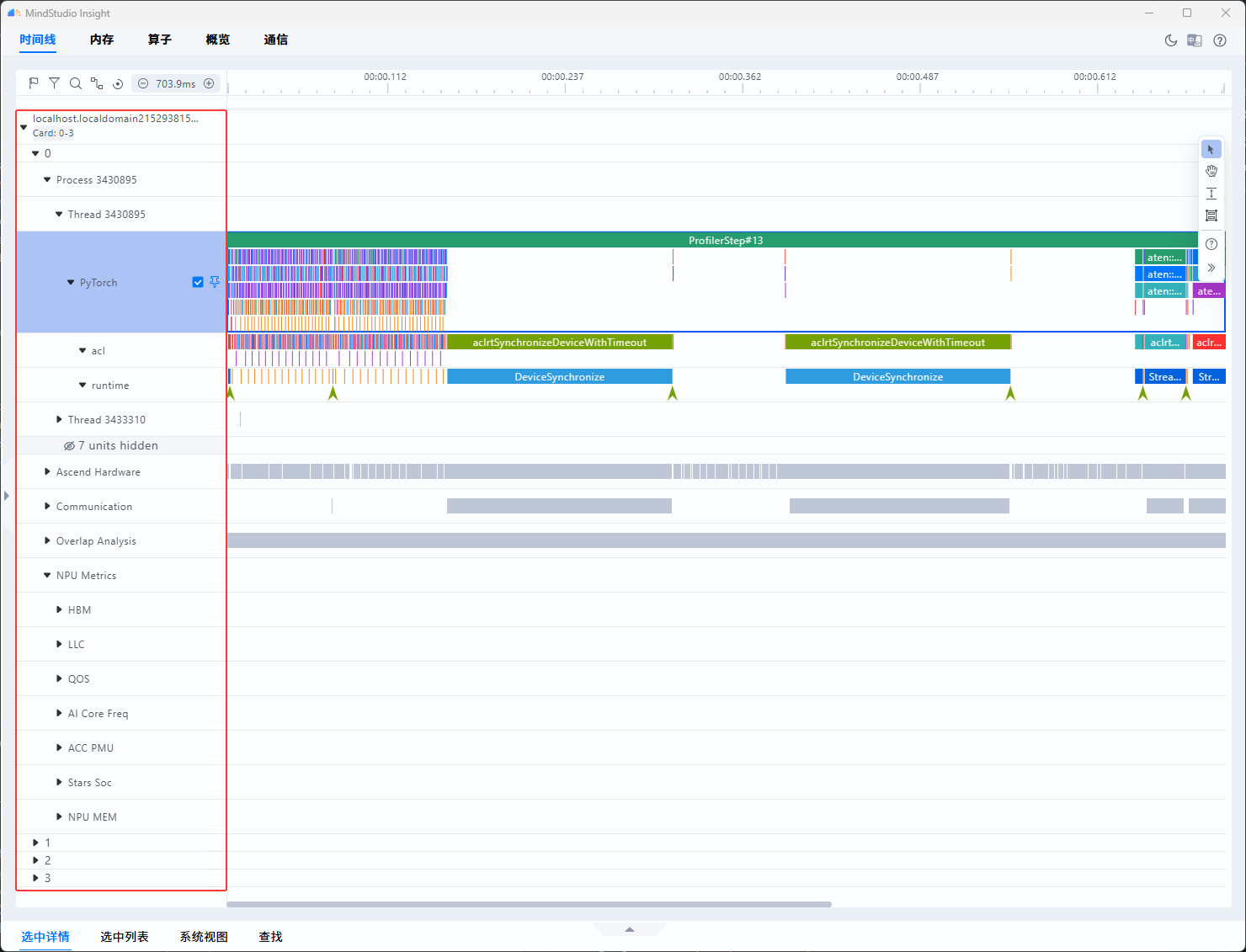Collapse the acl lane
Screen dimensions: 1246x952
coord(83,350)
